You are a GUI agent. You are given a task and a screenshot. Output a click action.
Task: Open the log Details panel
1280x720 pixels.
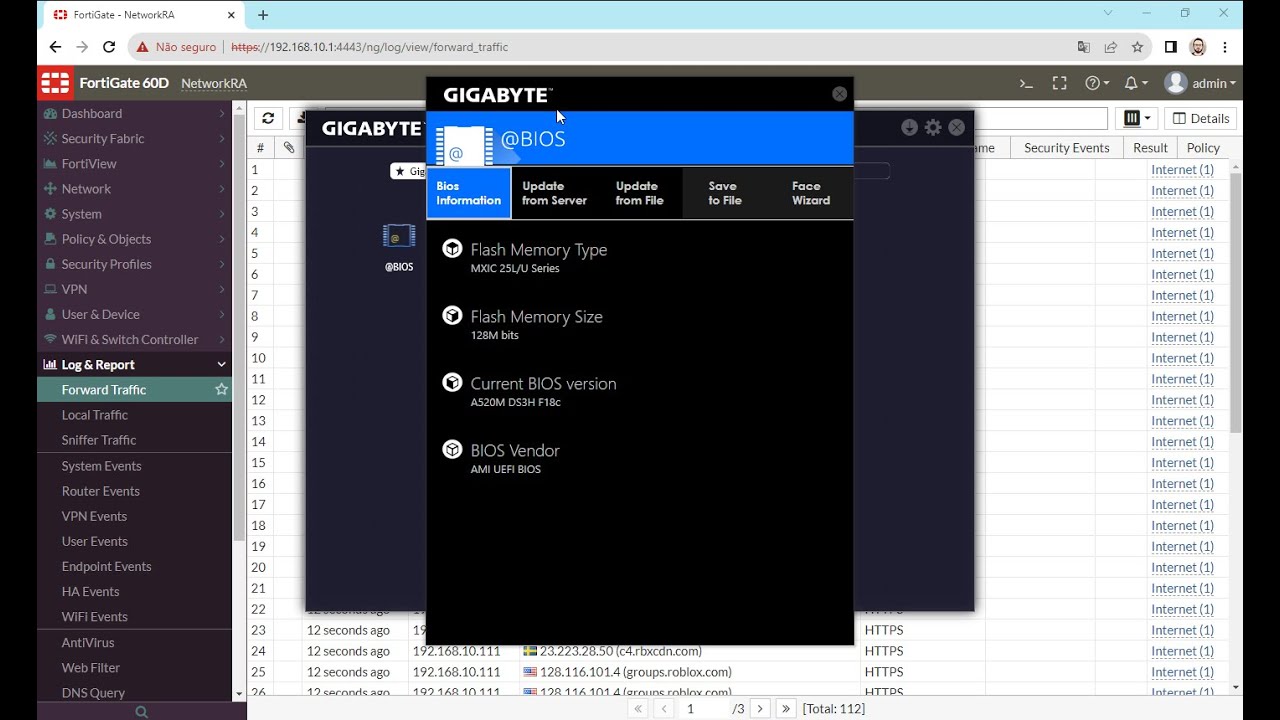pyautogui.click(x=1201, y=118)
